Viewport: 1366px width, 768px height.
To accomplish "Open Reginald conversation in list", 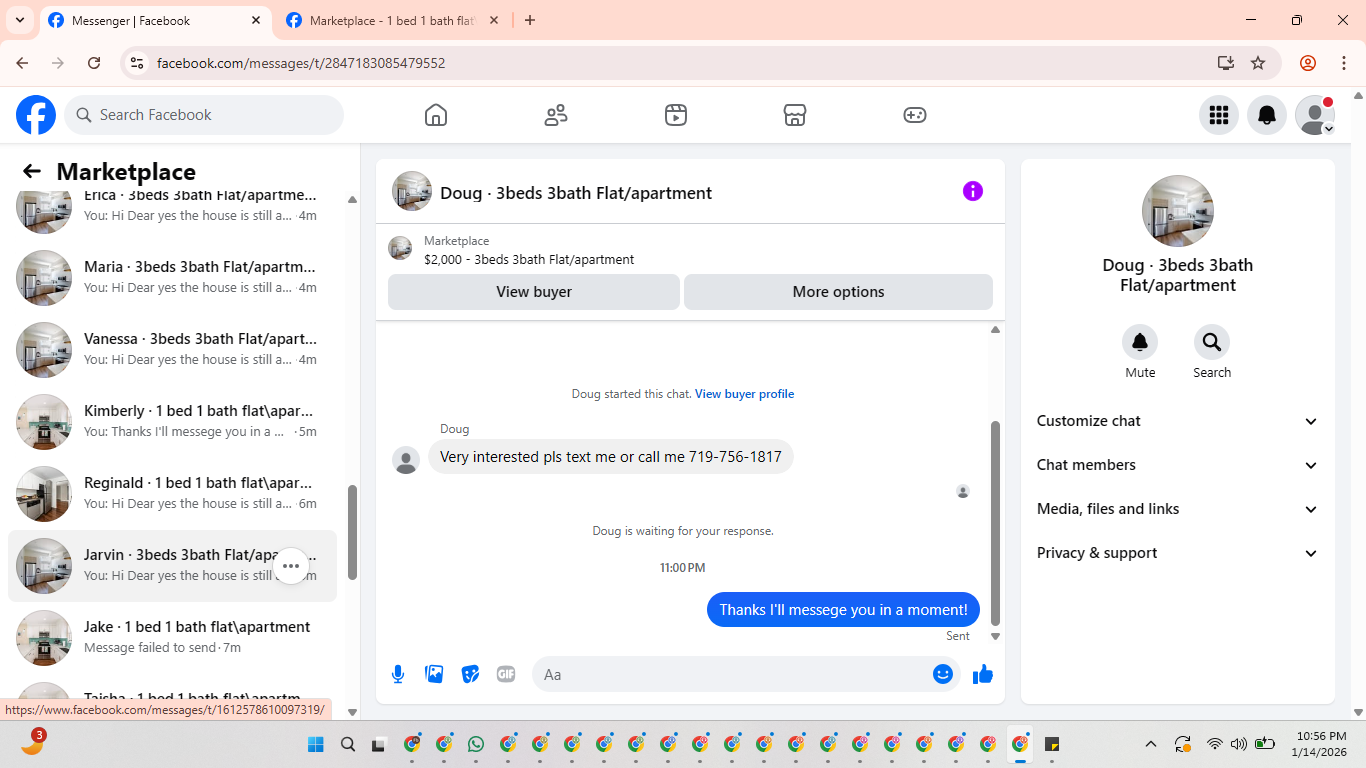I will pos(172,494).
